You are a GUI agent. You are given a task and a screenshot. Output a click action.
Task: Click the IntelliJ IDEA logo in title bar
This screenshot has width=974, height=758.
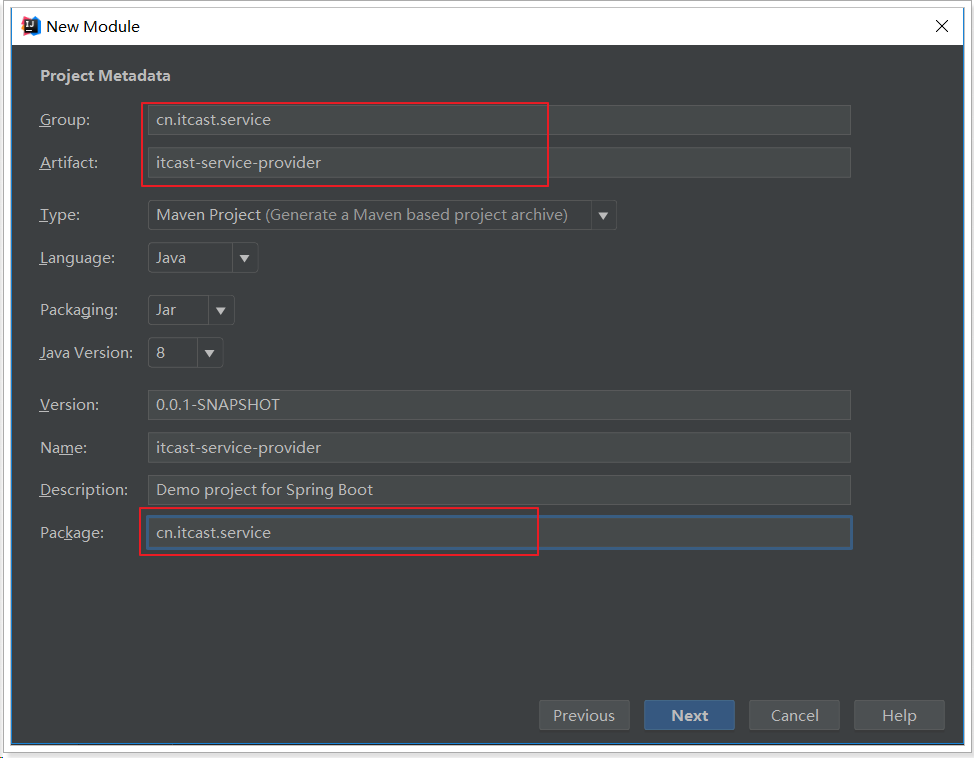coord(30,27)
